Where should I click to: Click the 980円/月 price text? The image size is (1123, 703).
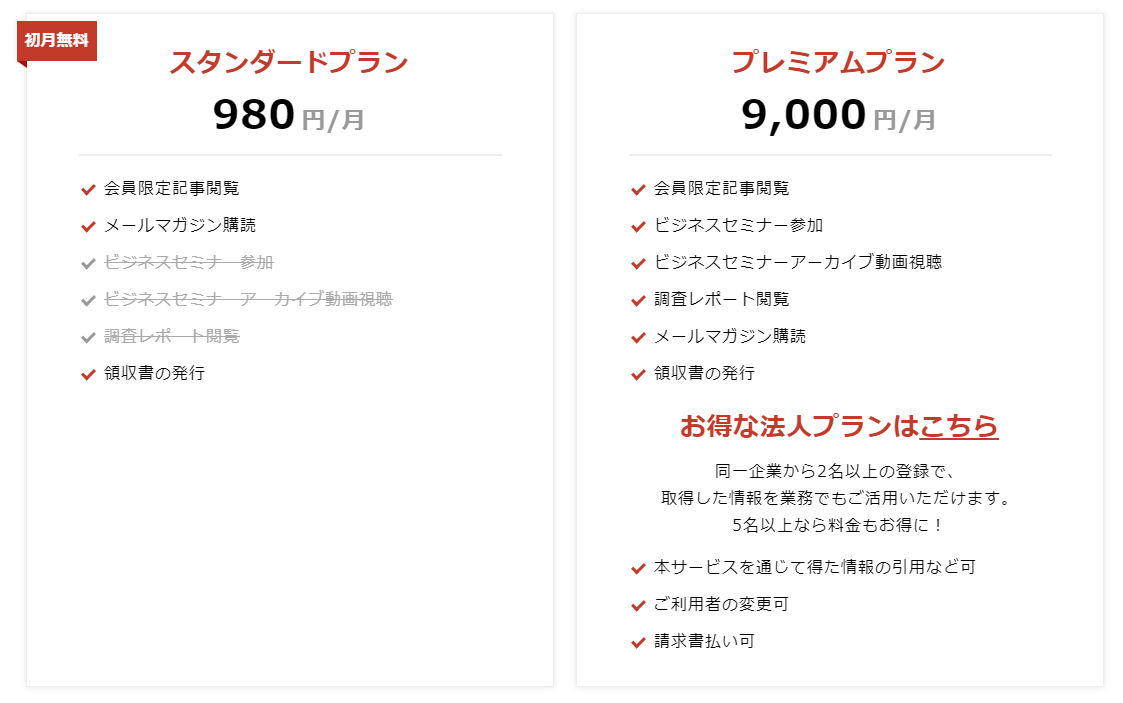[x=289, y=116]
